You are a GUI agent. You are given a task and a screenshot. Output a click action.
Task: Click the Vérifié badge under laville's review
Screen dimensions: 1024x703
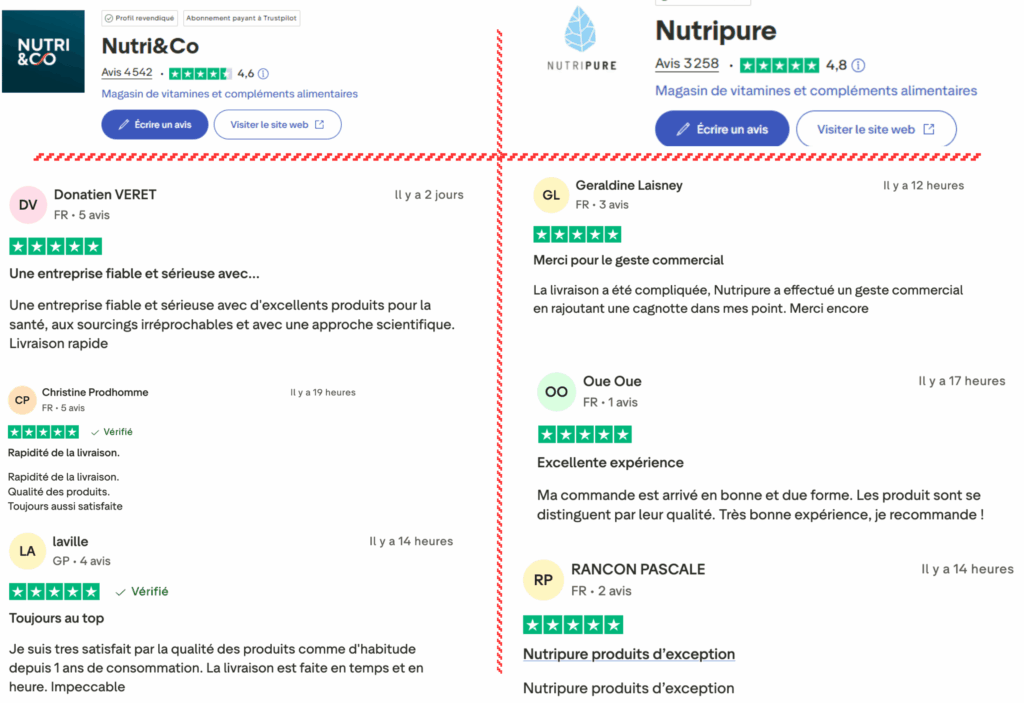pyautogui.click(x=141, y=591)
